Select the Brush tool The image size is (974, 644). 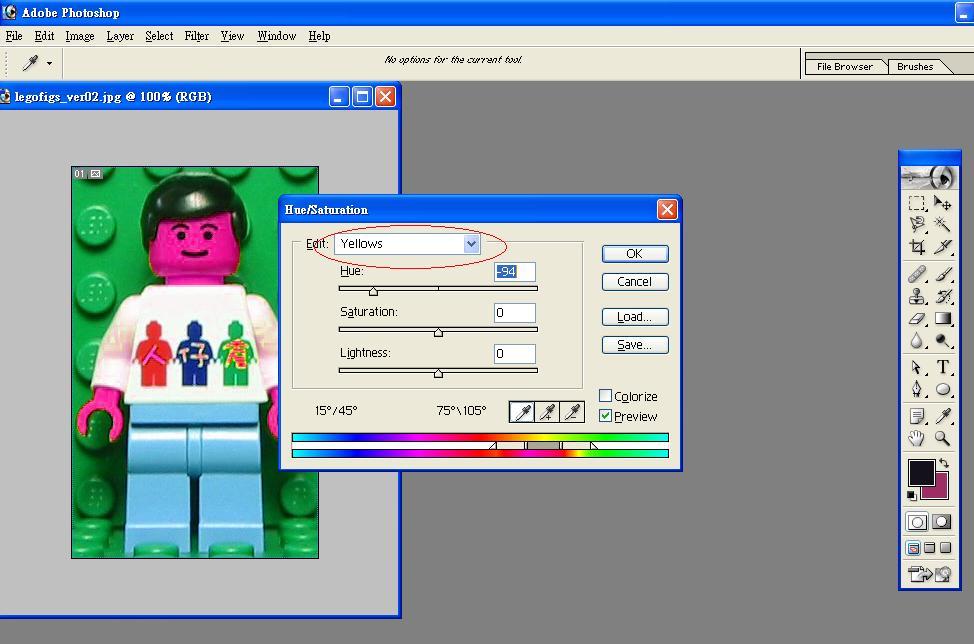click(942, 274)
